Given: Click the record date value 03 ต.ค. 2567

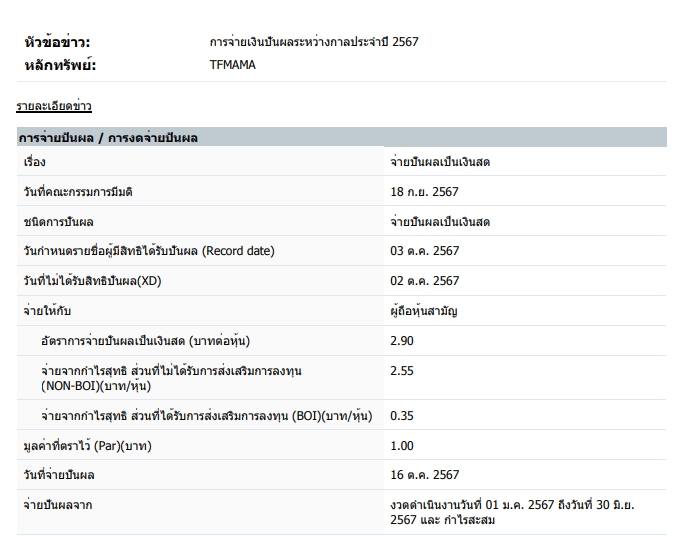Looking at the screenshot, I should 425,251.
